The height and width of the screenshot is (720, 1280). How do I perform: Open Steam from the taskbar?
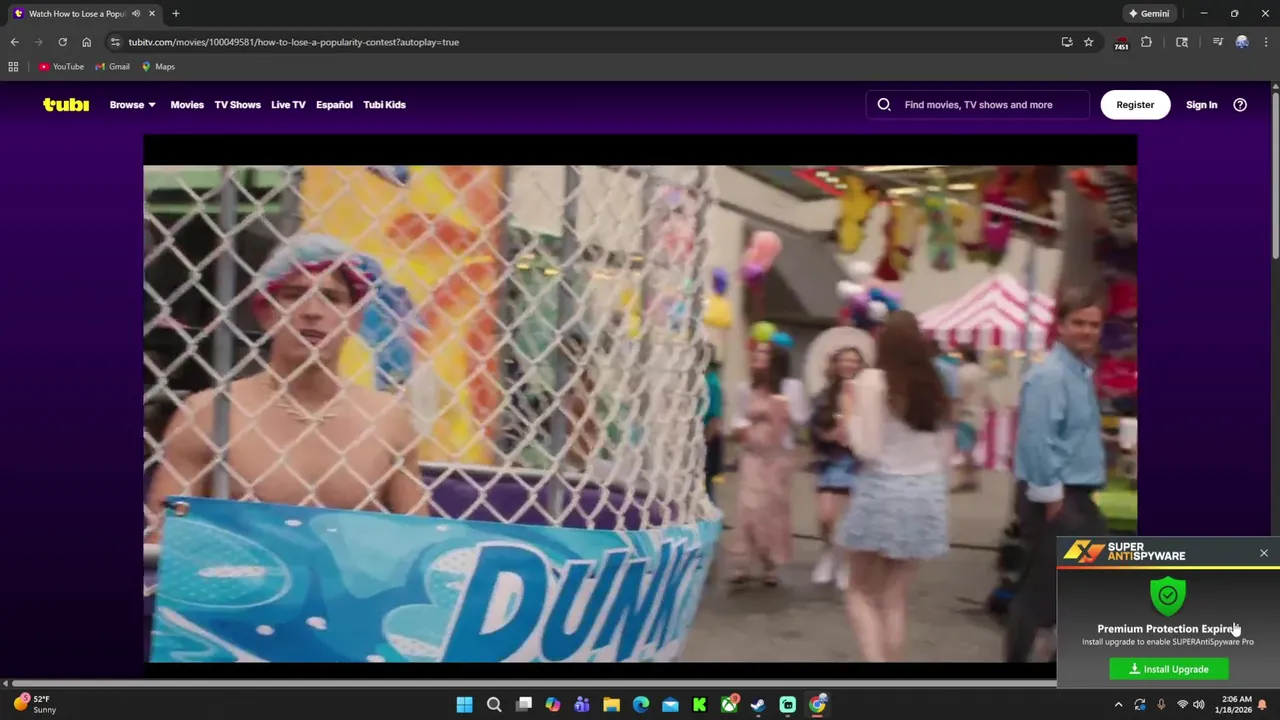coord(758,704)
